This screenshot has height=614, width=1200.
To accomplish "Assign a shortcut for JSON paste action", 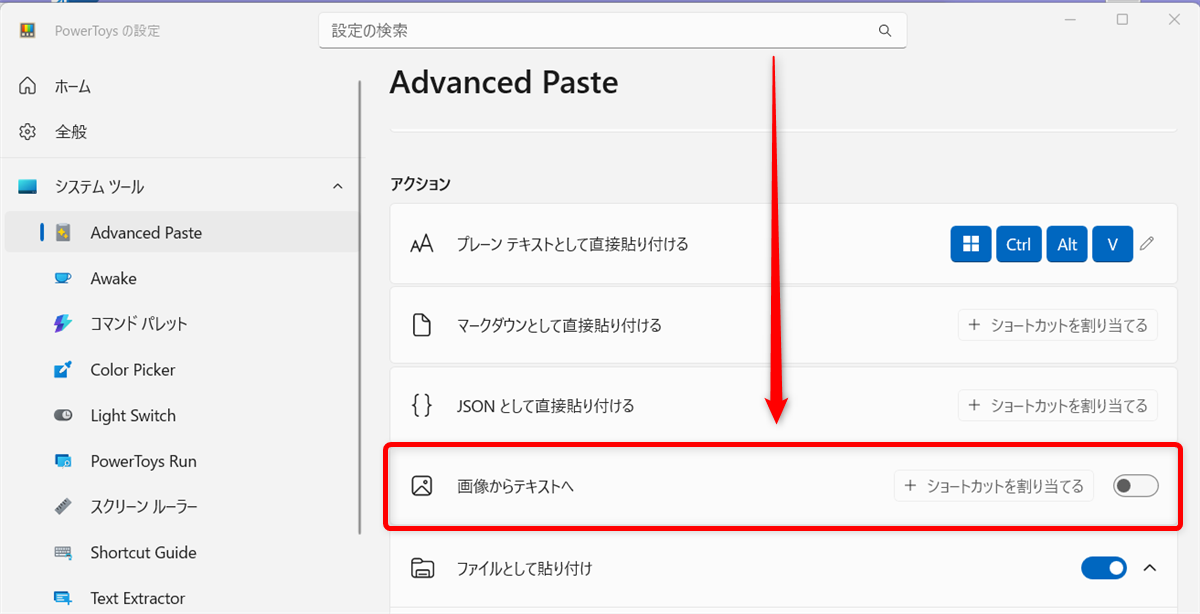I will coord(1058,405).
